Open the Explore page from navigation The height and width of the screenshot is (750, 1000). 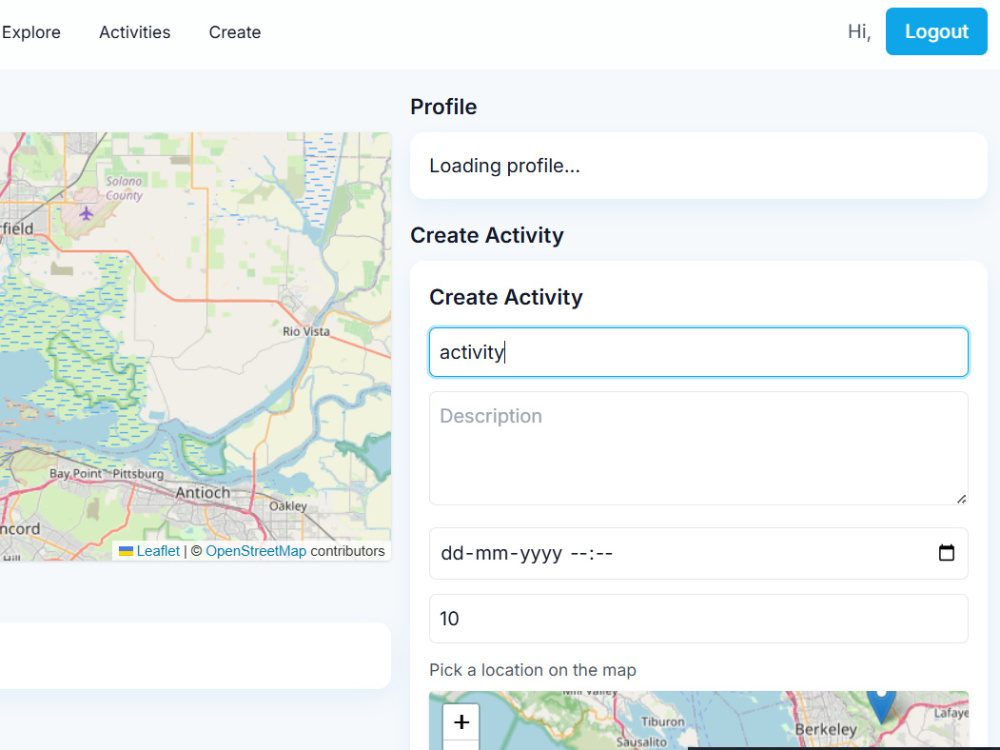(31, 33)
